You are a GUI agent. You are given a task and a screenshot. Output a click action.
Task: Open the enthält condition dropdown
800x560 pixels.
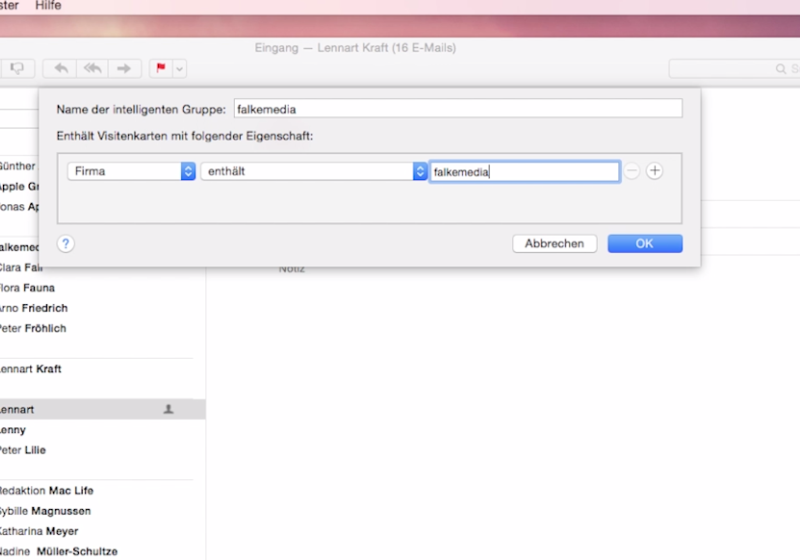(x=314, y=172)
